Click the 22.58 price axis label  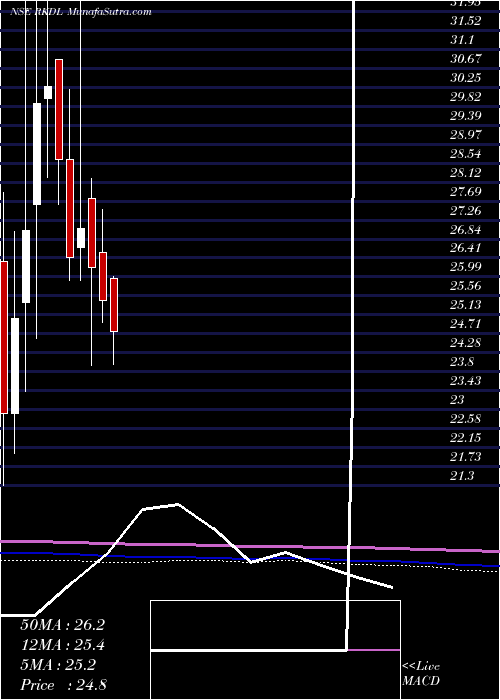pyautogui.click(x=466, y=418)
